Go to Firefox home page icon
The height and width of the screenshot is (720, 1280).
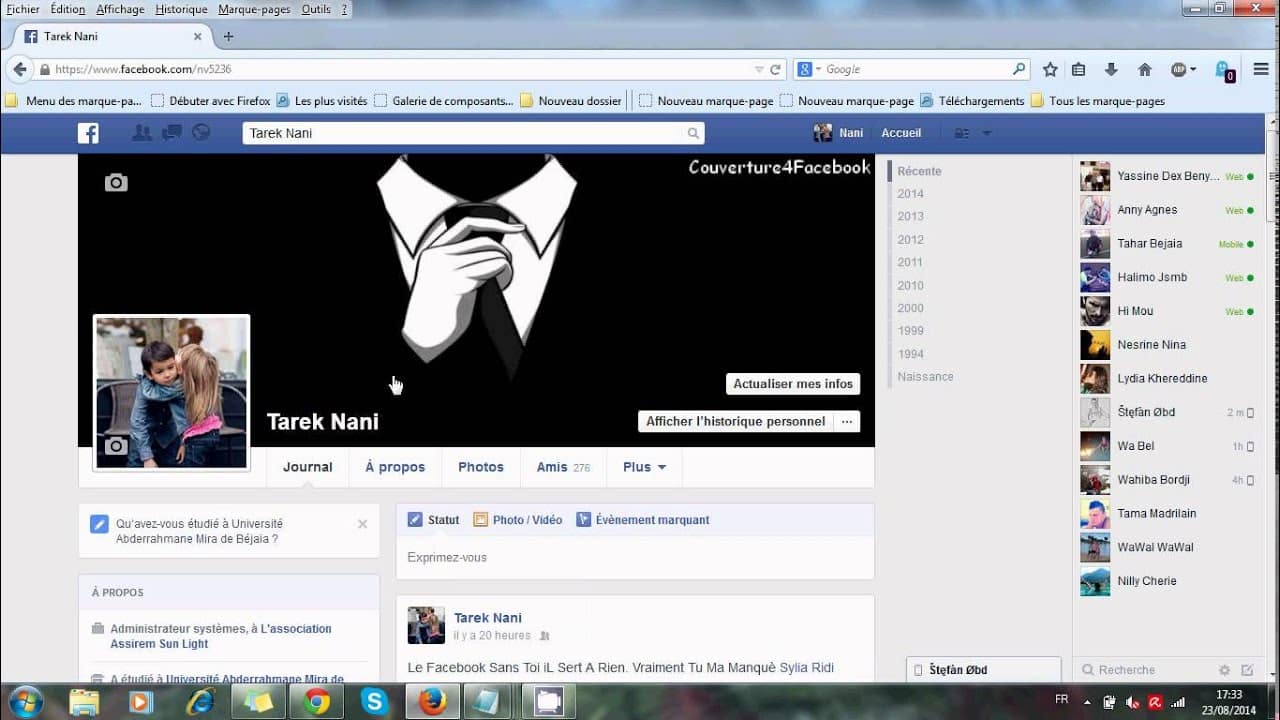[x=1145, y=69]
